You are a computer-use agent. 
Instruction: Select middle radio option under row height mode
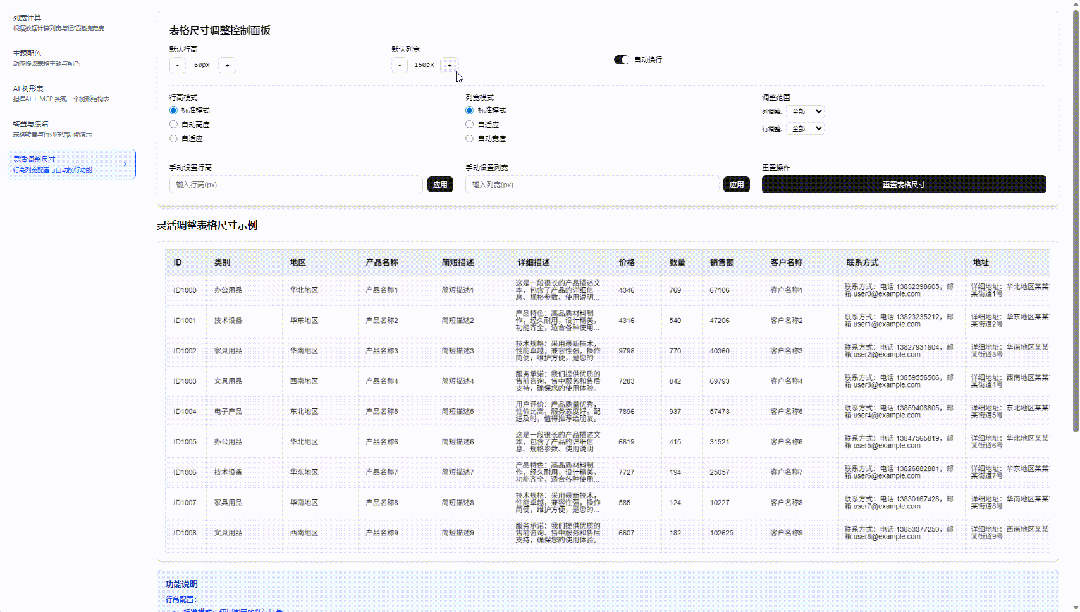point(174,125)
